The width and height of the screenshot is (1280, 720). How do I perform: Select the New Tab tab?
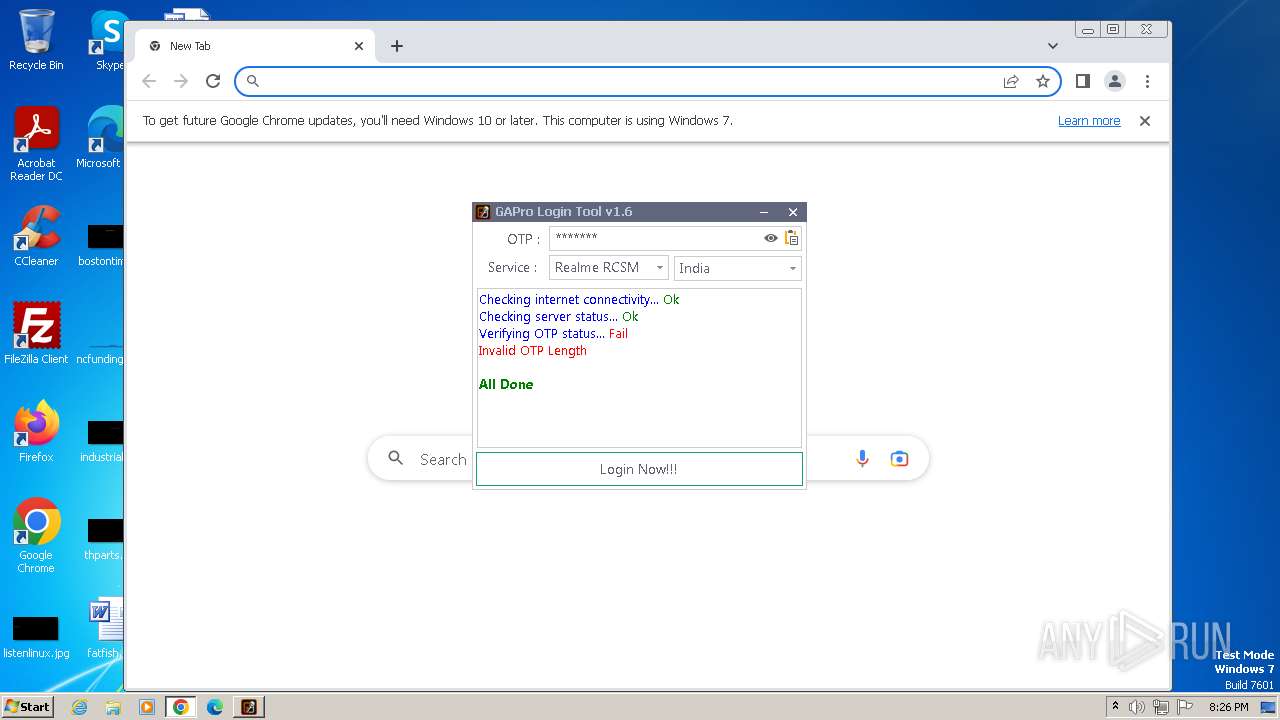[x=255, y=46]
